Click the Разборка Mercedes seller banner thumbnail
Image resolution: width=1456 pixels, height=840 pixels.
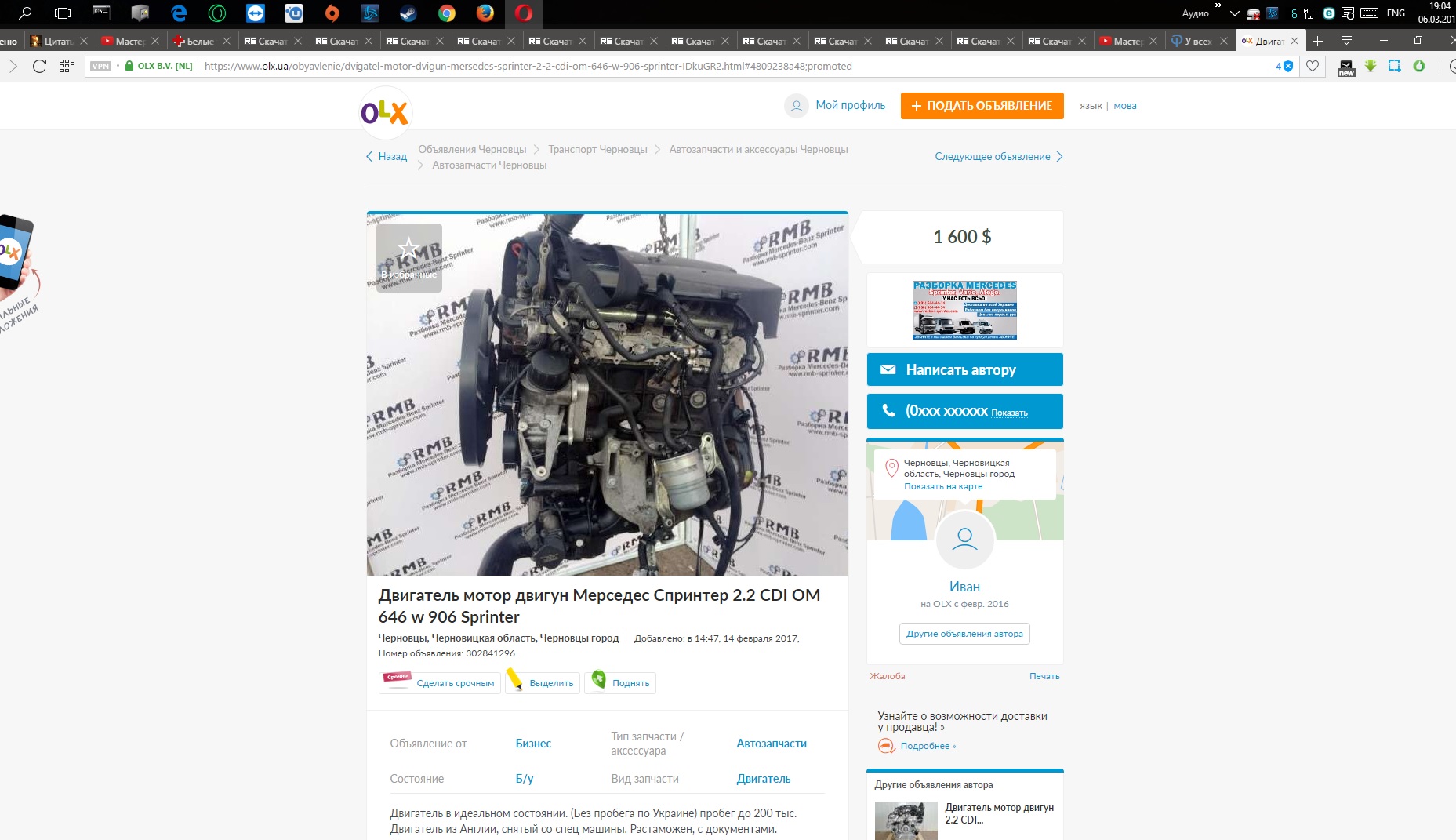pos(964,310)
